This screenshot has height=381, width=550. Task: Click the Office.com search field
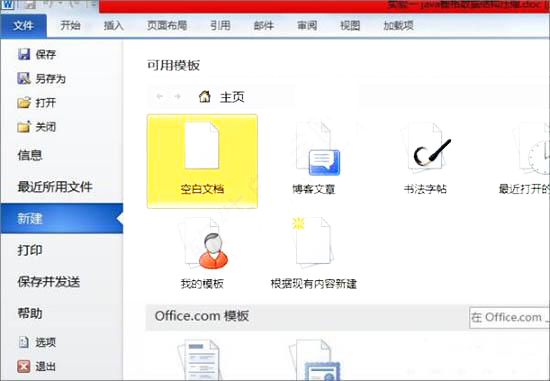[x=509, y=318]
